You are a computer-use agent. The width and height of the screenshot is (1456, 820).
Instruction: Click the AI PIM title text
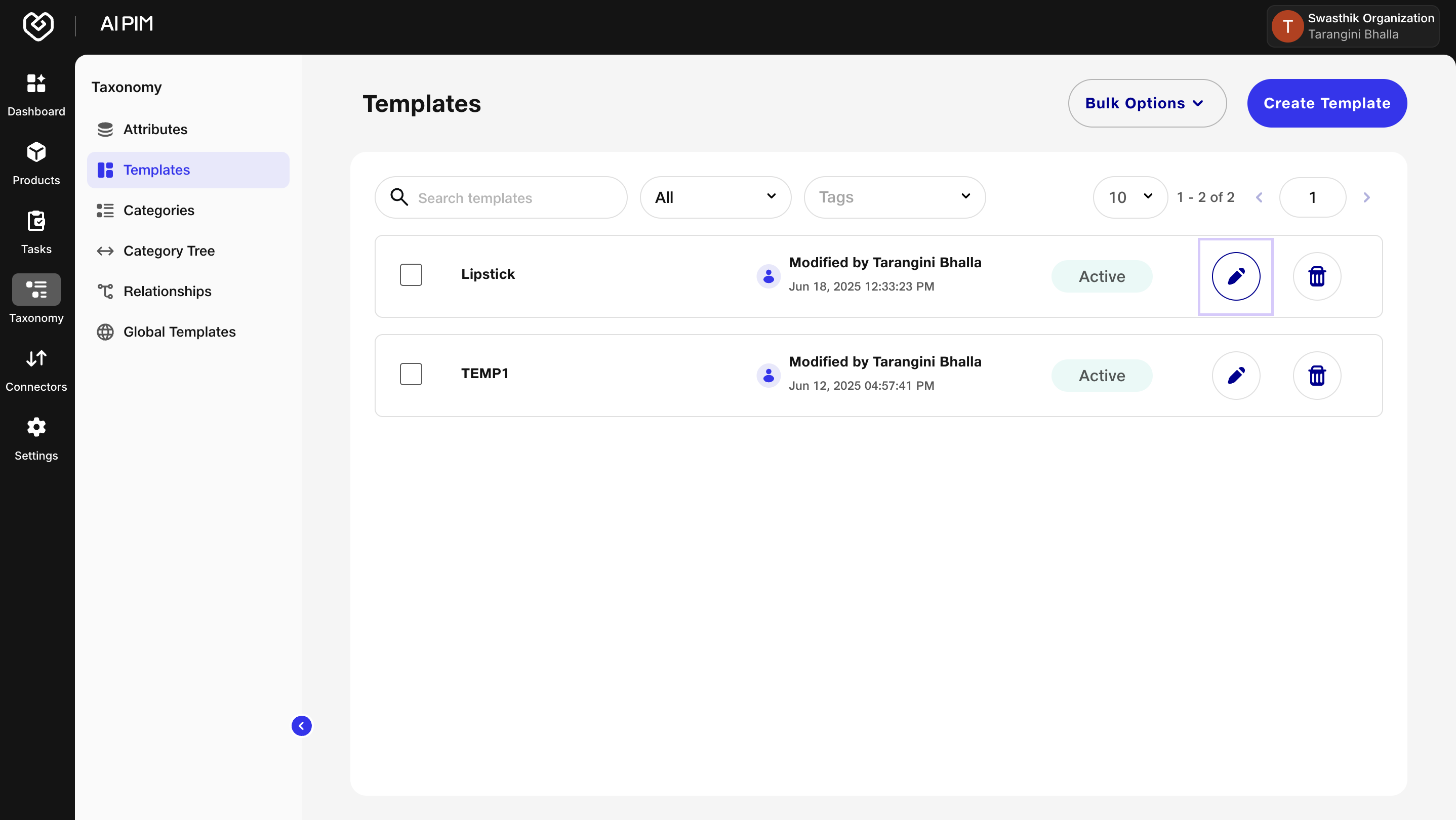pyautogui.click(x=127, y=24)
